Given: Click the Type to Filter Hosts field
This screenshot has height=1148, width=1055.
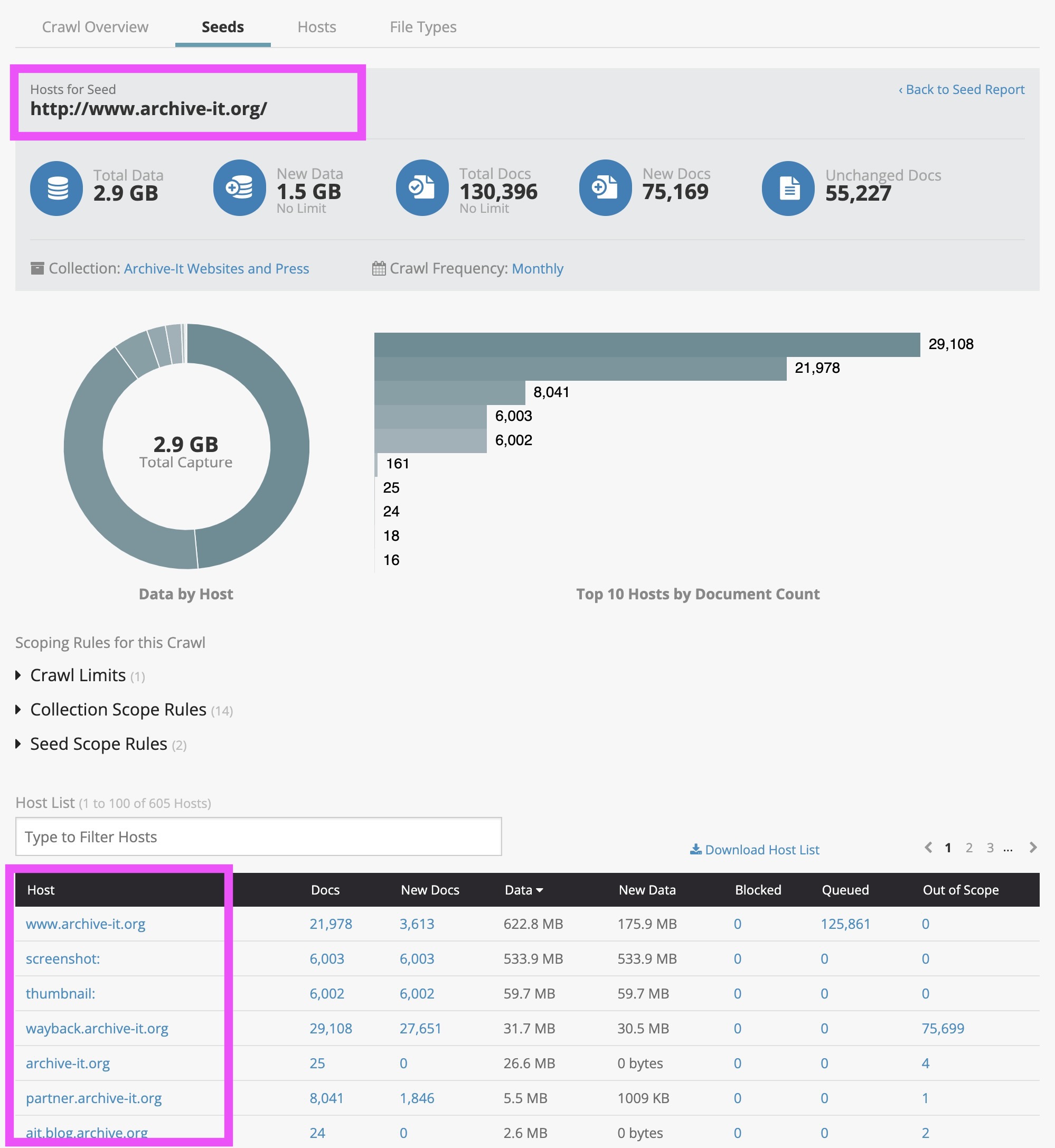Looking at the screenshot, I should point(258,836).
